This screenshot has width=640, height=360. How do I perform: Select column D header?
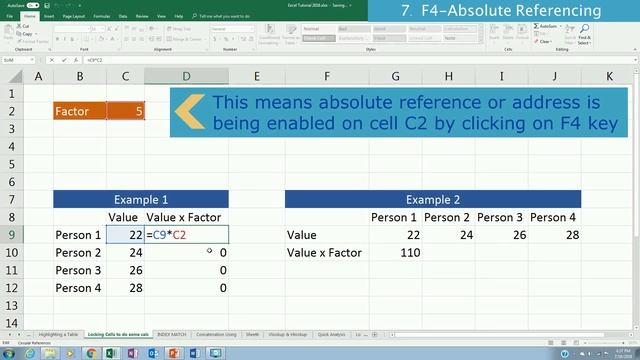point(186,76)
